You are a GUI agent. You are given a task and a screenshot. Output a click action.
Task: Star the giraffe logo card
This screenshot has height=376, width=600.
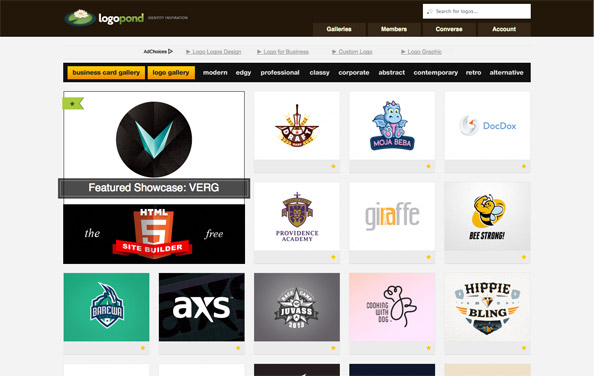429,257
